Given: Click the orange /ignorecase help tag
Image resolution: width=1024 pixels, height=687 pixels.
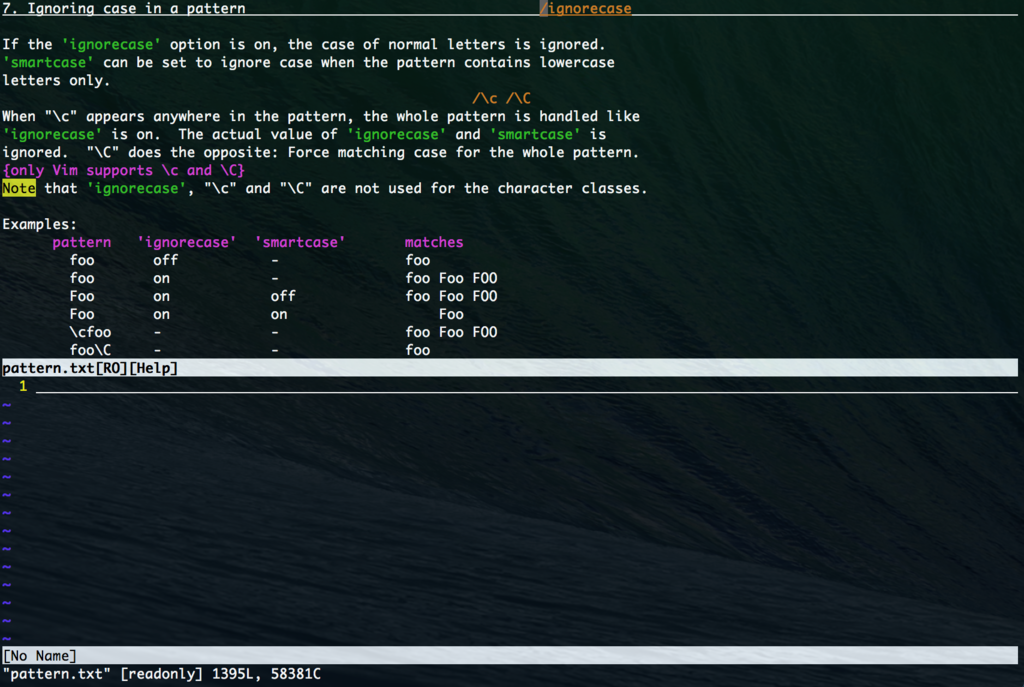Looking at the screenshot, I should pos(586,8).
